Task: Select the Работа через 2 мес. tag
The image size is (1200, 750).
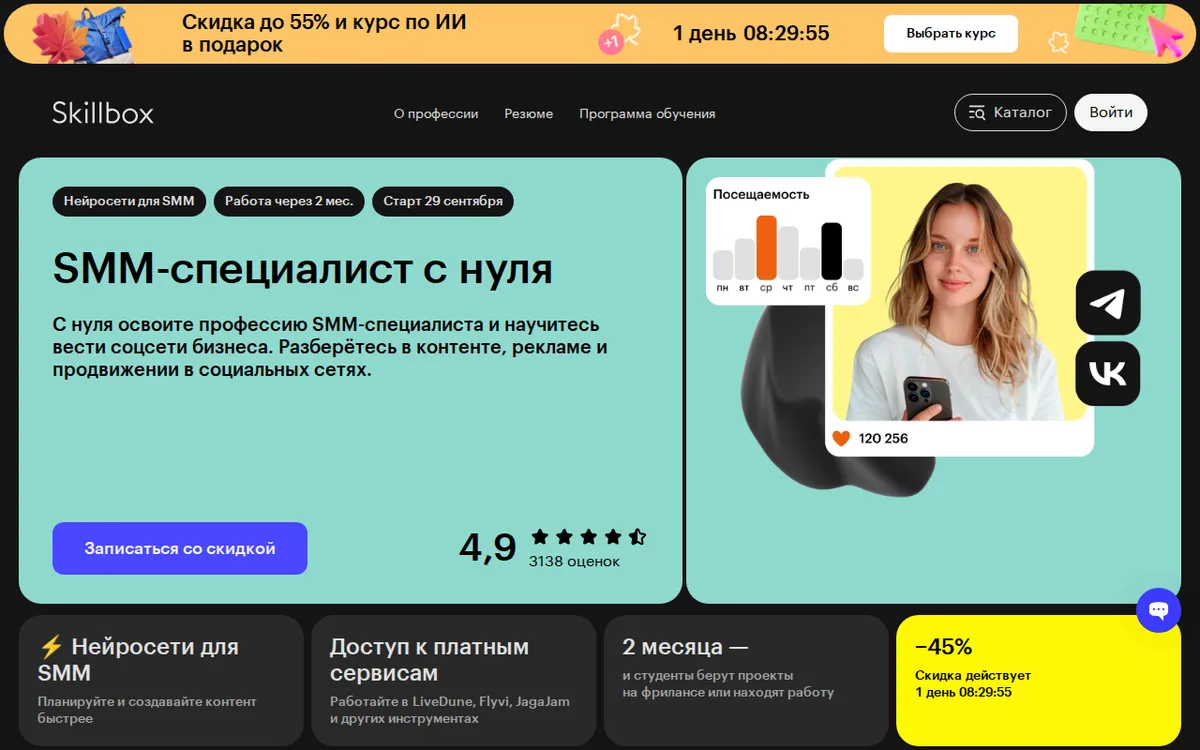Action: 289,201
